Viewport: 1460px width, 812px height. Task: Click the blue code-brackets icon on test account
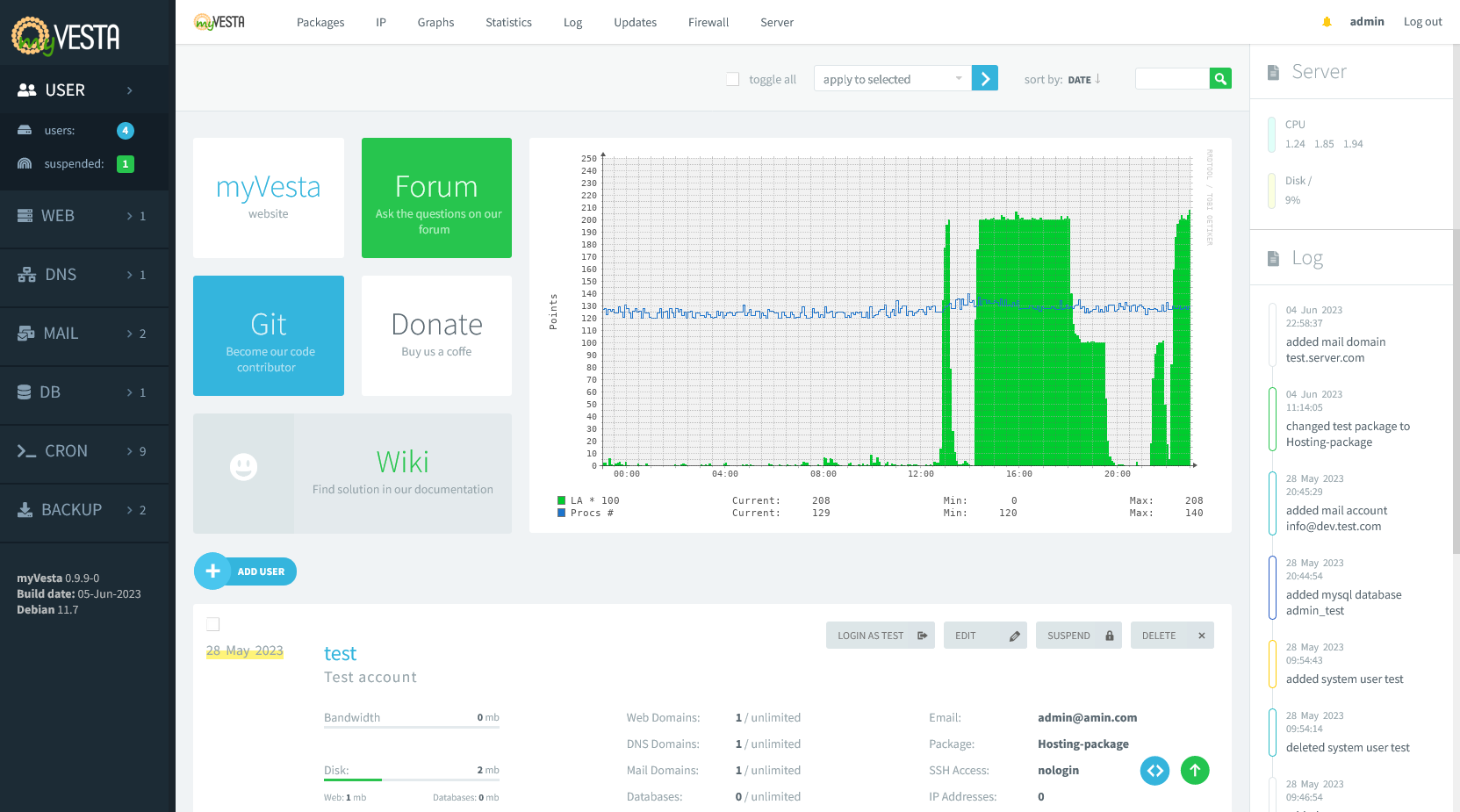coord(1154,771)
